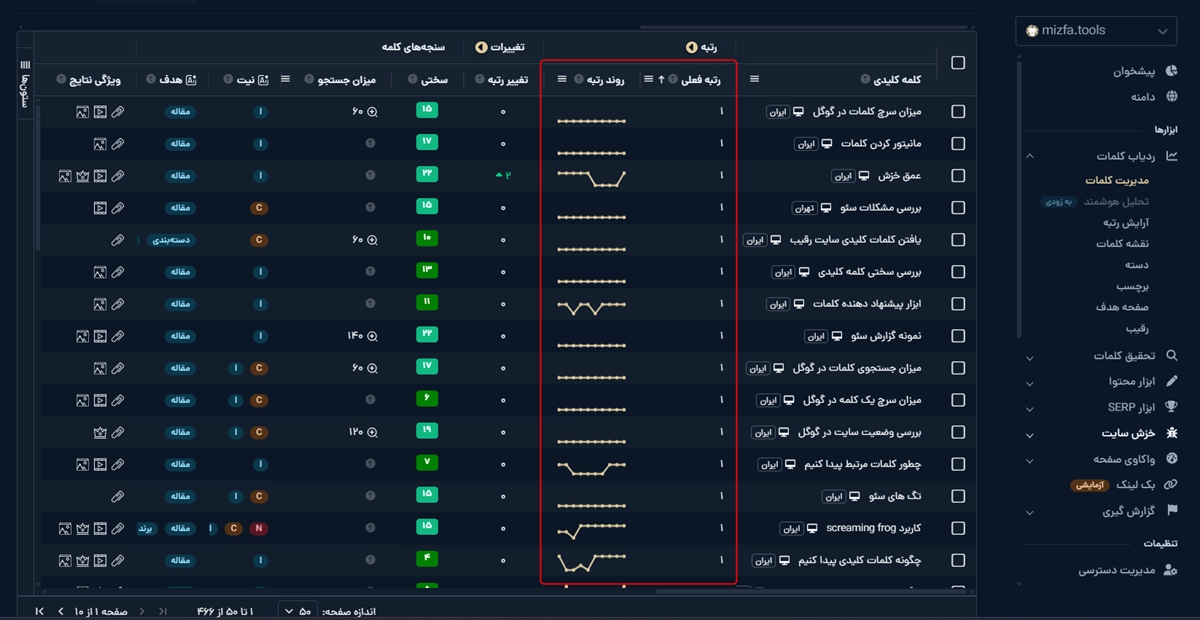
Task: Go to next page in pagination
Action: (60, 610)
